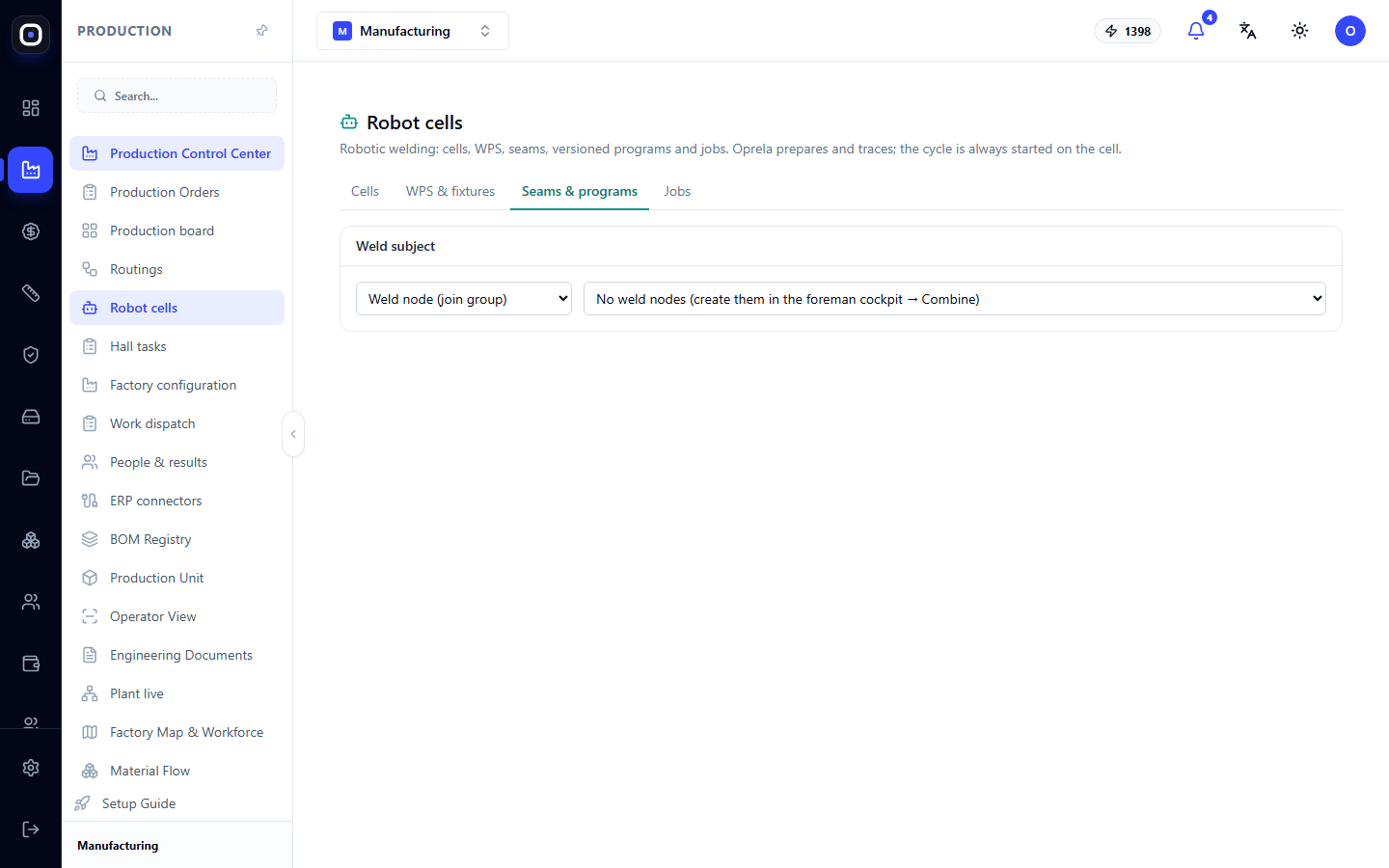Toggle light/dark theme sun icon

click(1299, 31)
